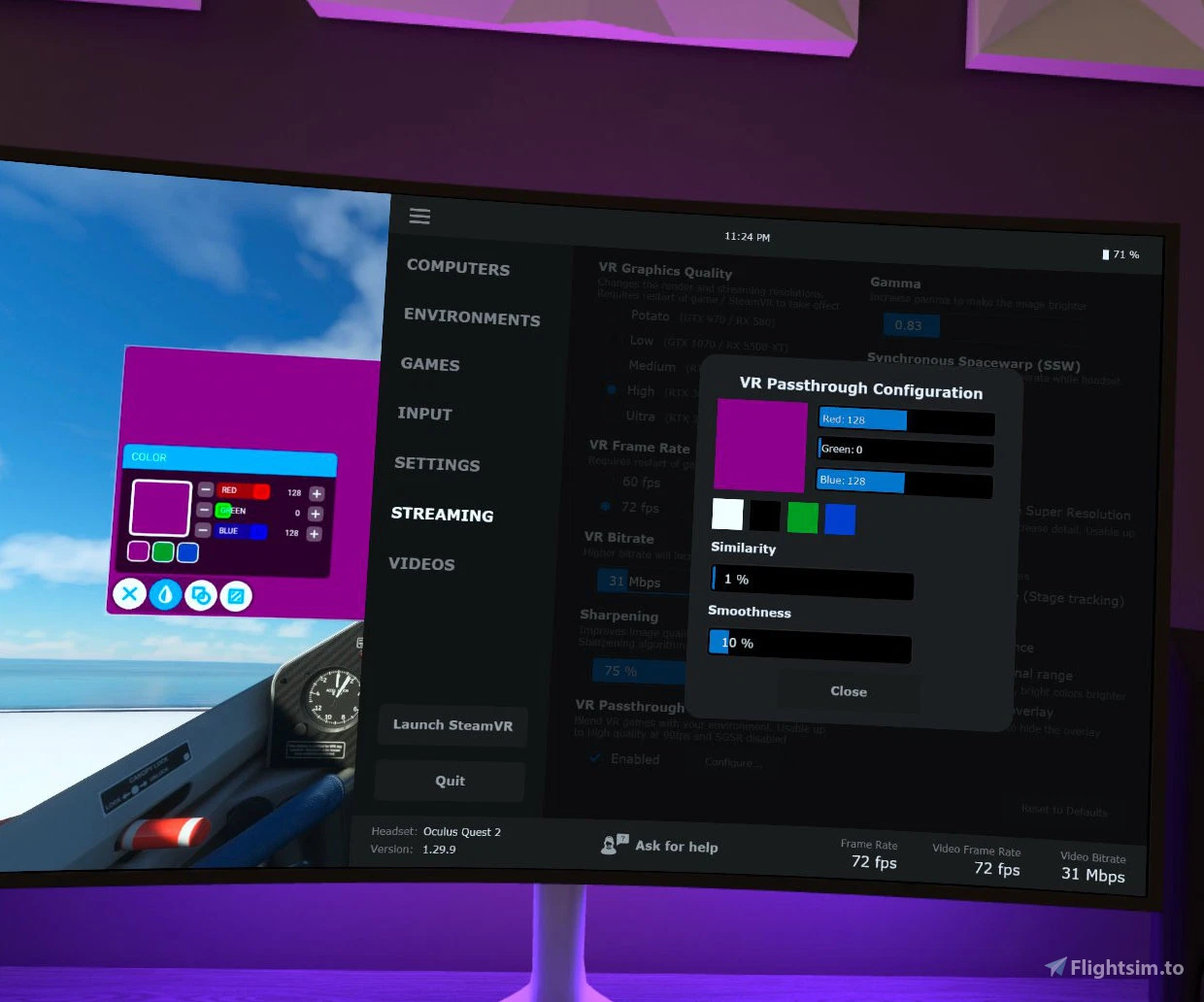Click the Ask for help avatar icon

tap(612, 845)
